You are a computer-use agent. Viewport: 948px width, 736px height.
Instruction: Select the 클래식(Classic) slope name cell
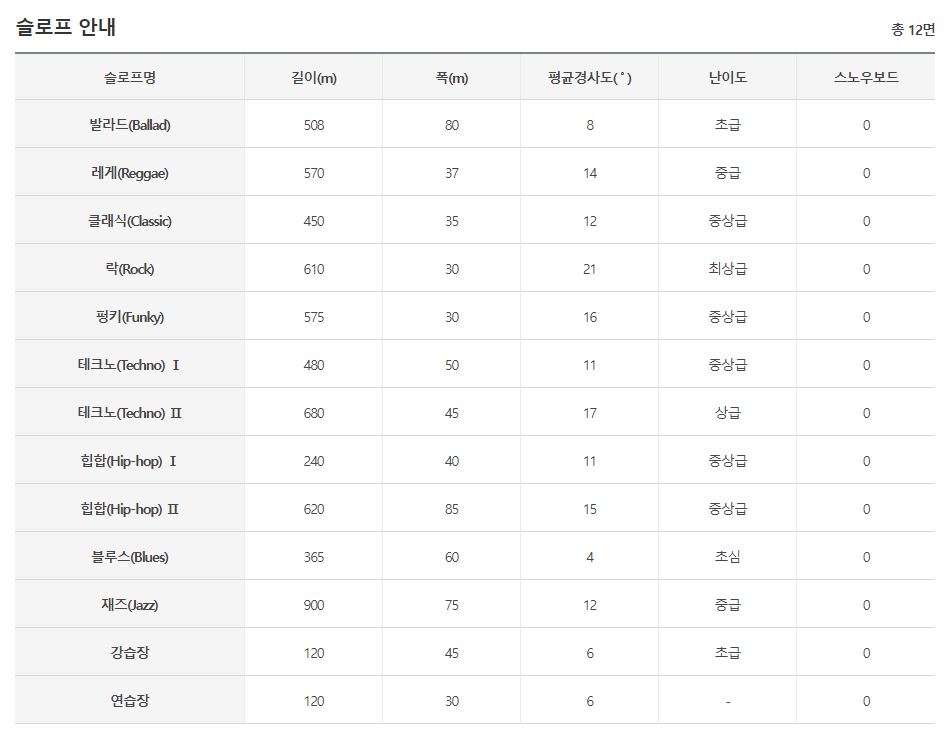129,221
